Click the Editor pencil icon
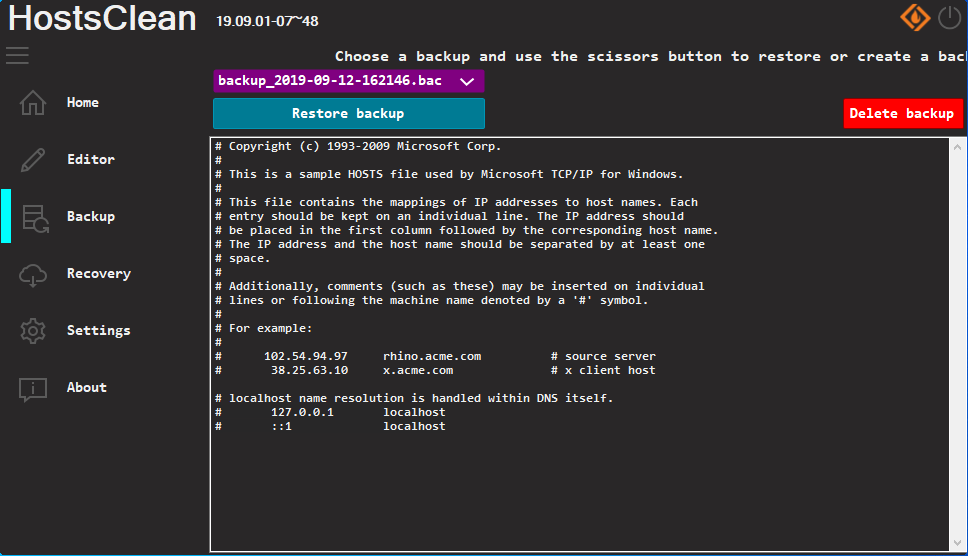The width and height of the screenshot is (968, 556). (x=33, y=160)
